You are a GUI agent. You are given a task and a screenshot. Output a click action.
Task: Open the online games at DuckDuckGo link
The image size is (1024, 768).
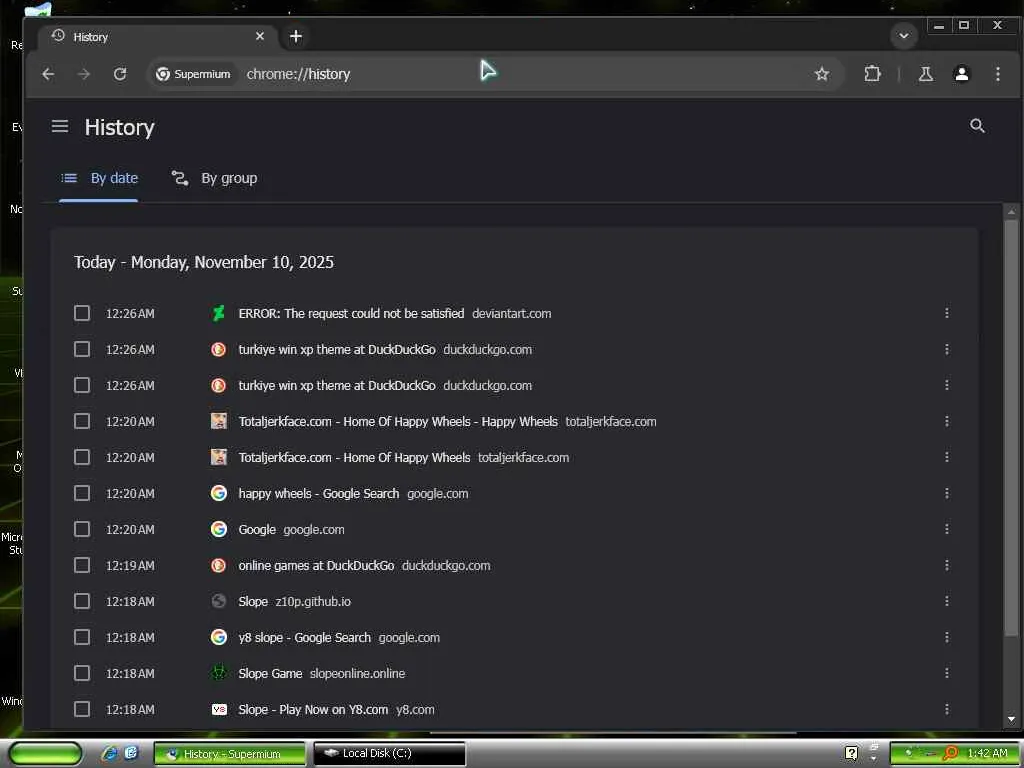[316, 565]
